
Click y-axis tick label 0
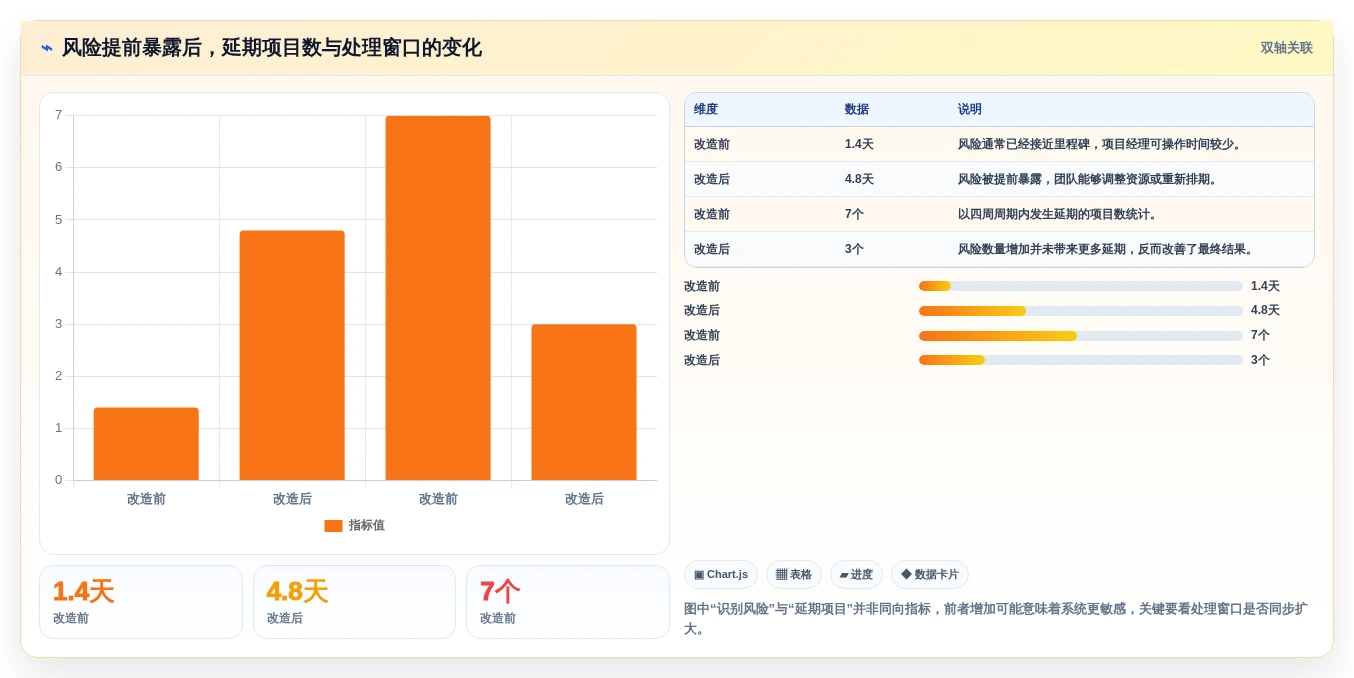pos(58,480)
